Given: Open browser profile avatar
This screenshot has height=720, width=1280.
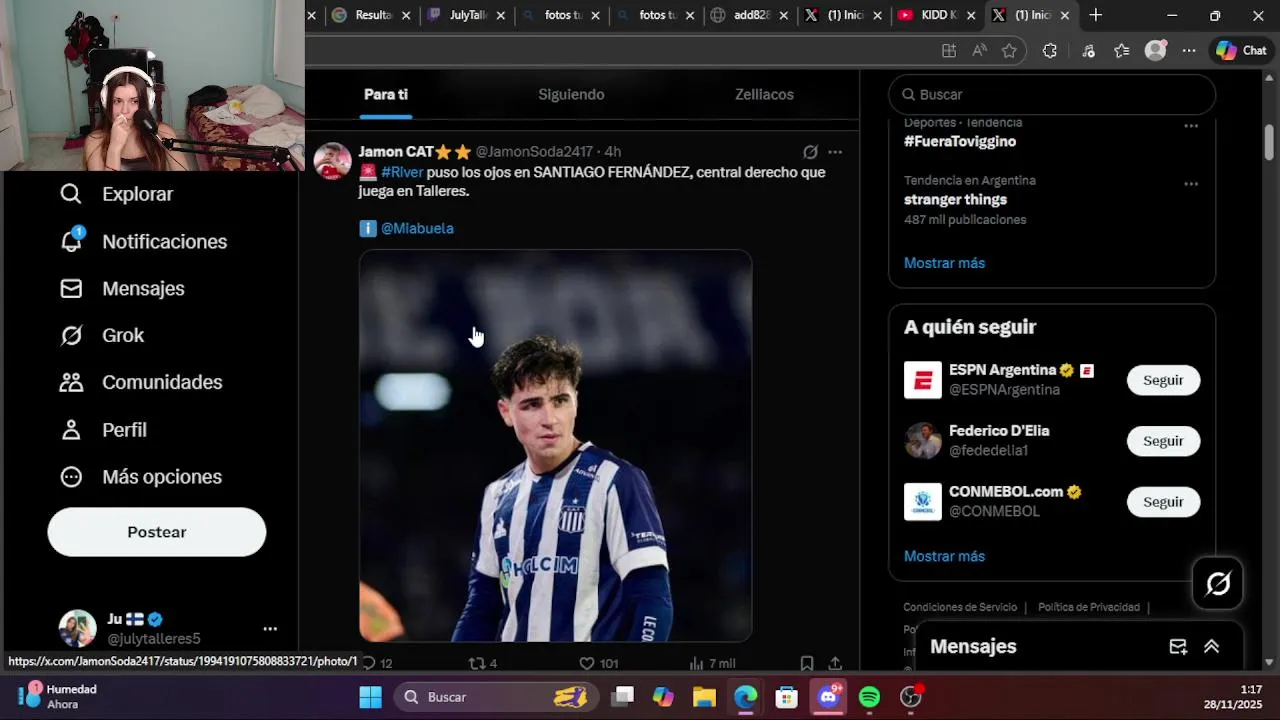Looking at the screenshot, I should (1156, 51).
